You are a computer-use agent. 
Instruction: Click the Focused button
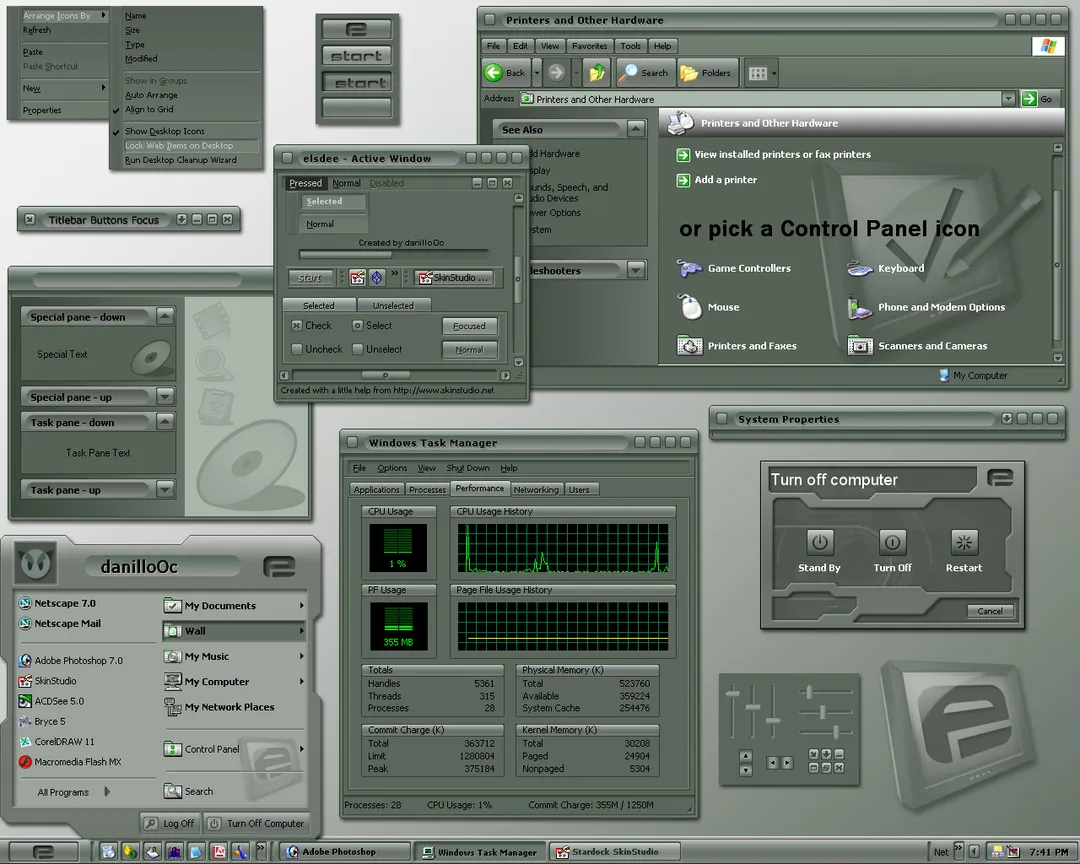[469, 326]
